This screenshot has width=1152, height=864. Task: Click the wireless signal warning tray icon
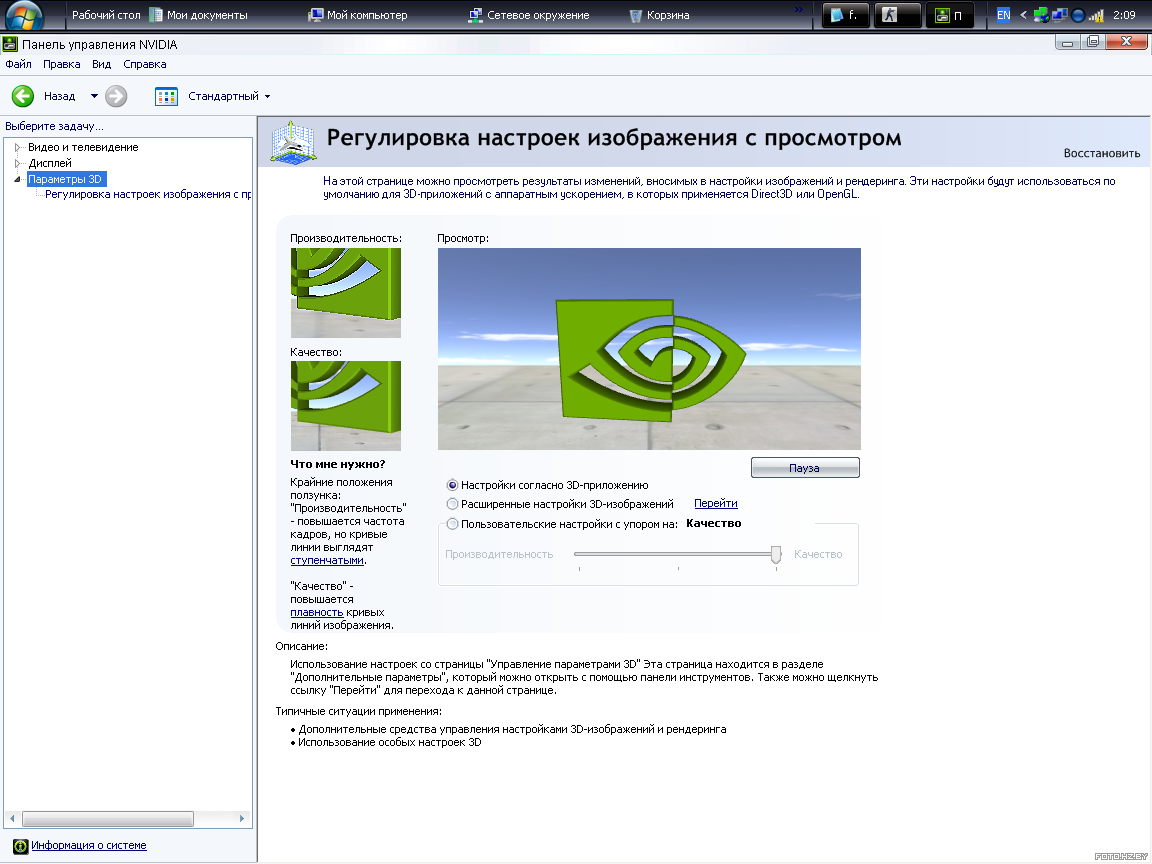click(1096, 15)
